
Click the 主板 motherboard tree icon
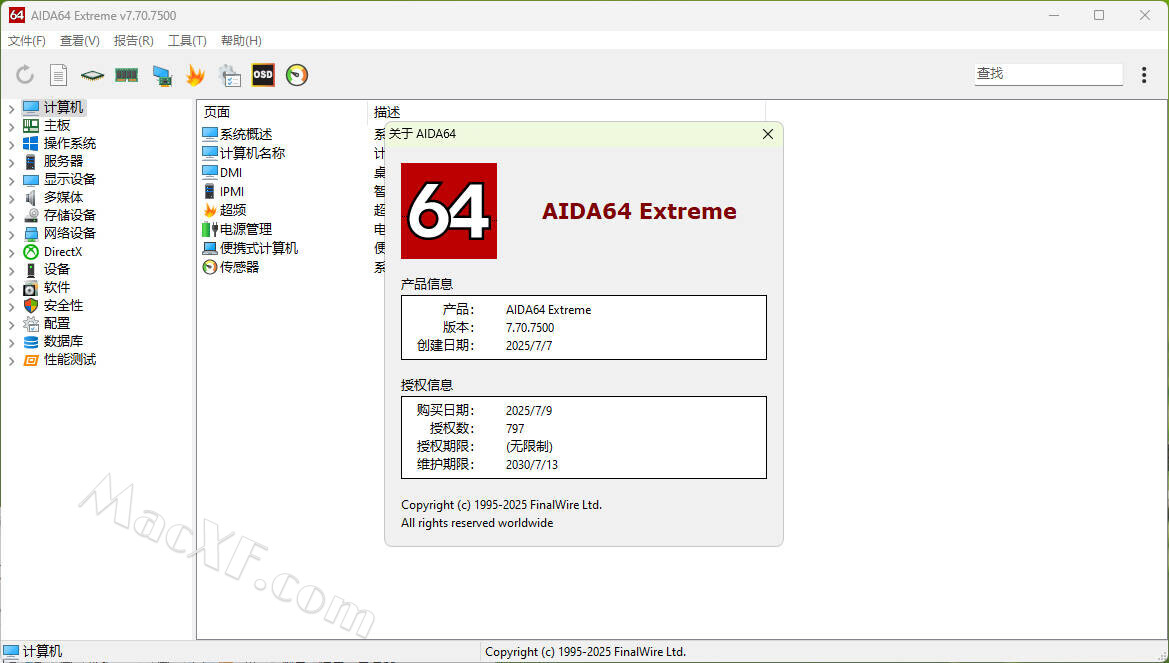pos(31,125)
